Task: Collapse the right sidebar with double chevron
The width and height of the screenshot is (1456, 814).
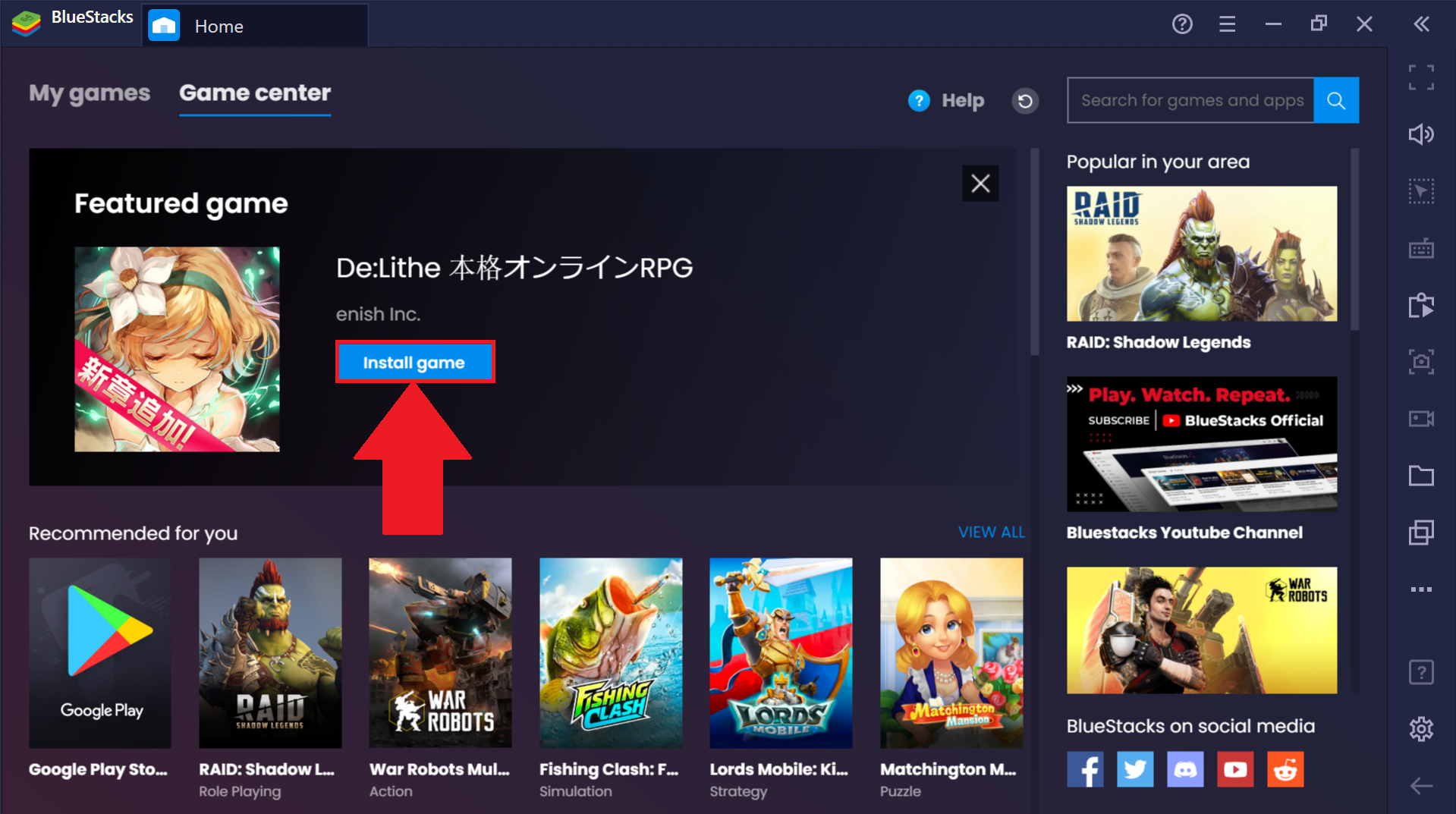Action: 1421,24
